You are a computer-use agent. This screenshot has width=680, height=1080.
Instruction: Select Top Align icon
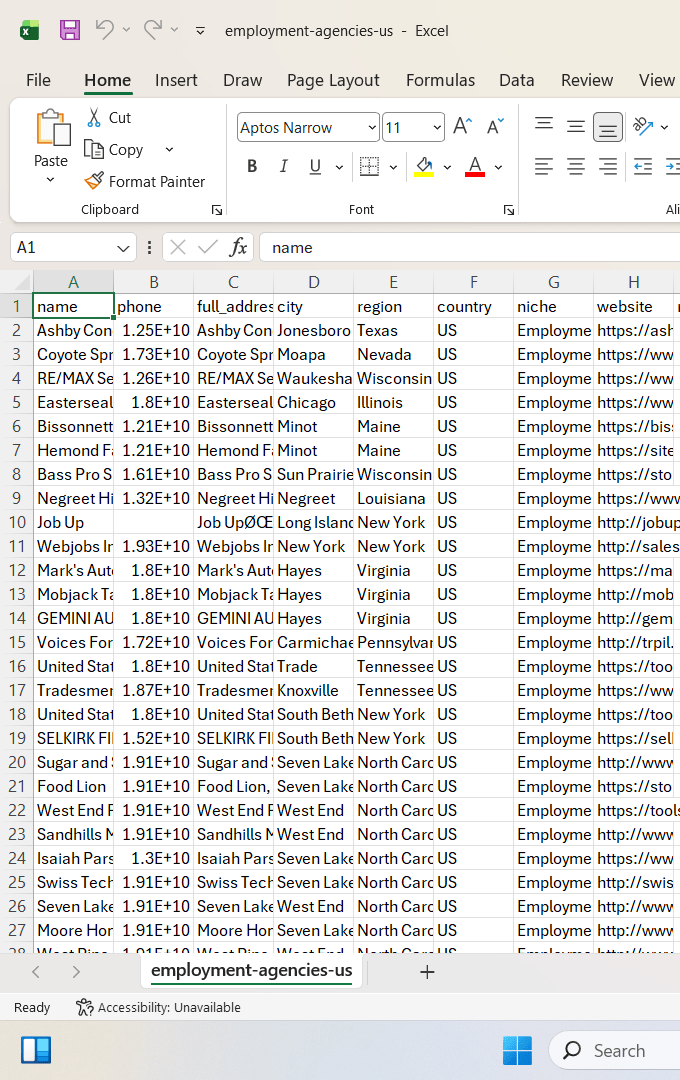click(544, 125)
